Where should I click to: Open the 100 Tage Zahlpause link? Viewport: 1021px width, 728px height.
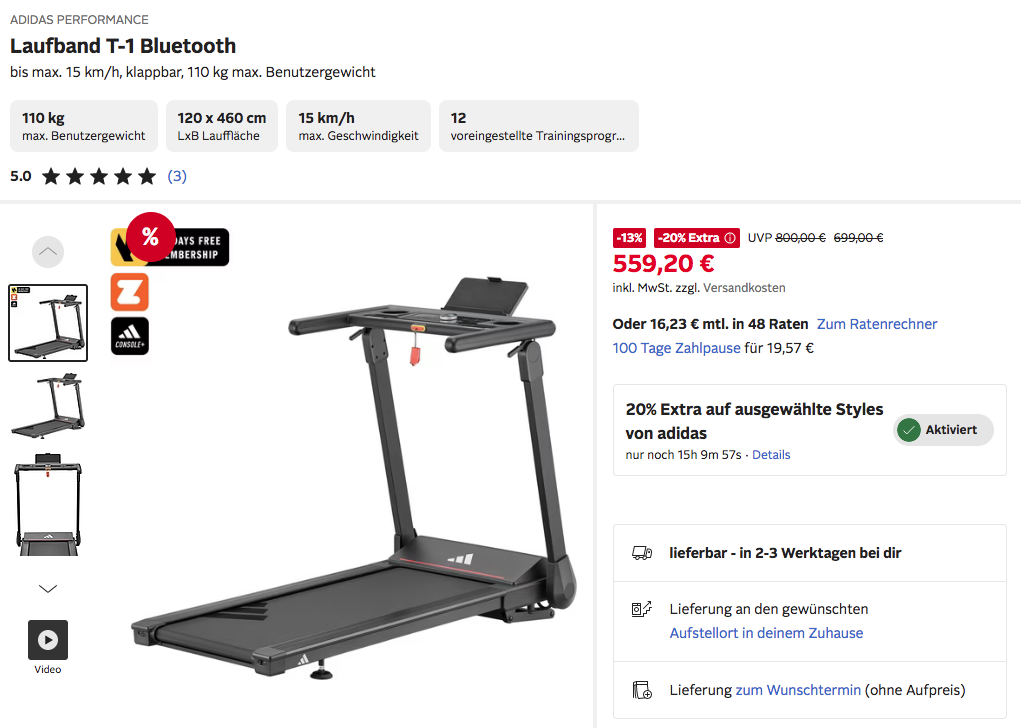[x=677, y=348]
